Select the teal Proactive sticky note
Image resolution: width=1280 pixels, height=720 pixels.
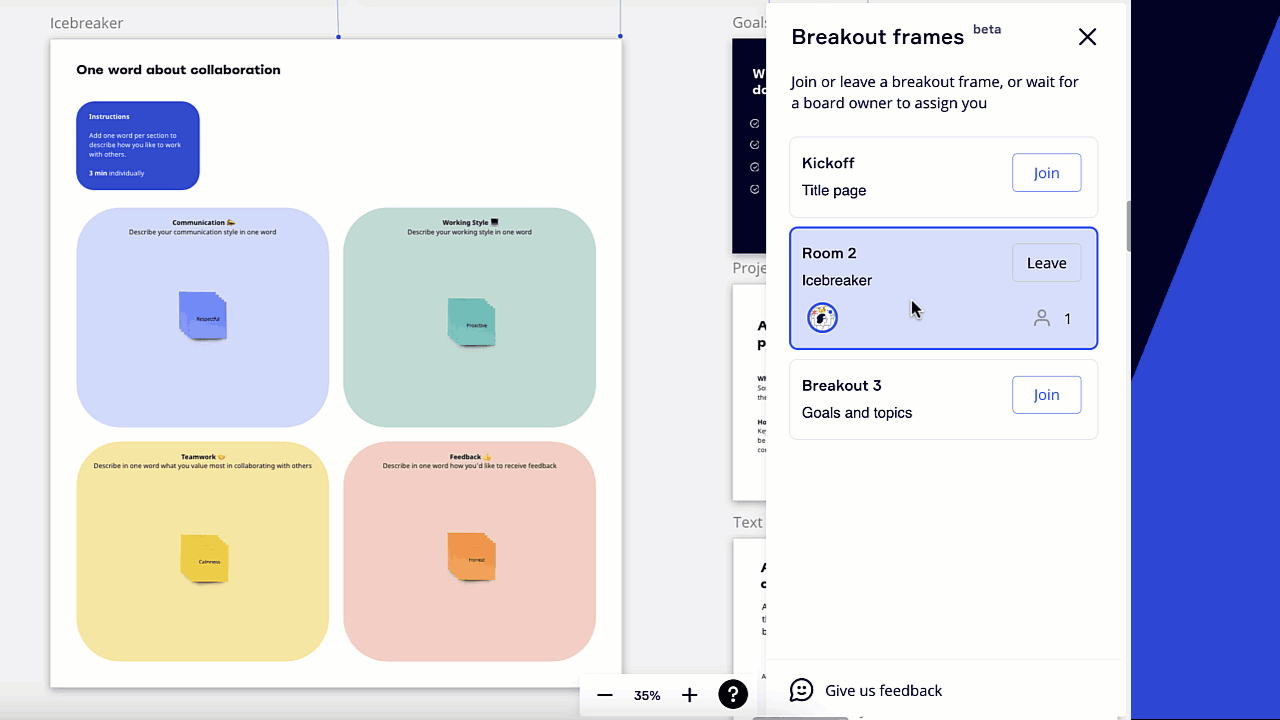(471, 323)
